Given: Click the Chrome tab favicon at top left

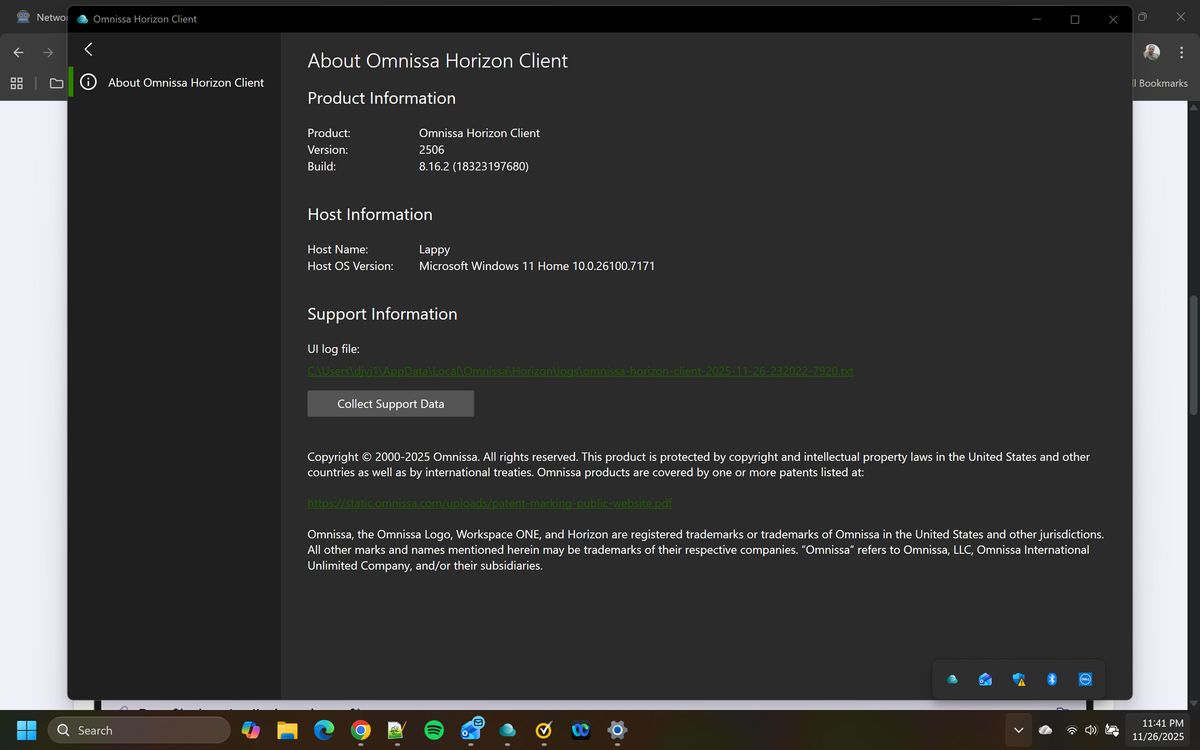Looking at the screenshot, I should (21, 17).
